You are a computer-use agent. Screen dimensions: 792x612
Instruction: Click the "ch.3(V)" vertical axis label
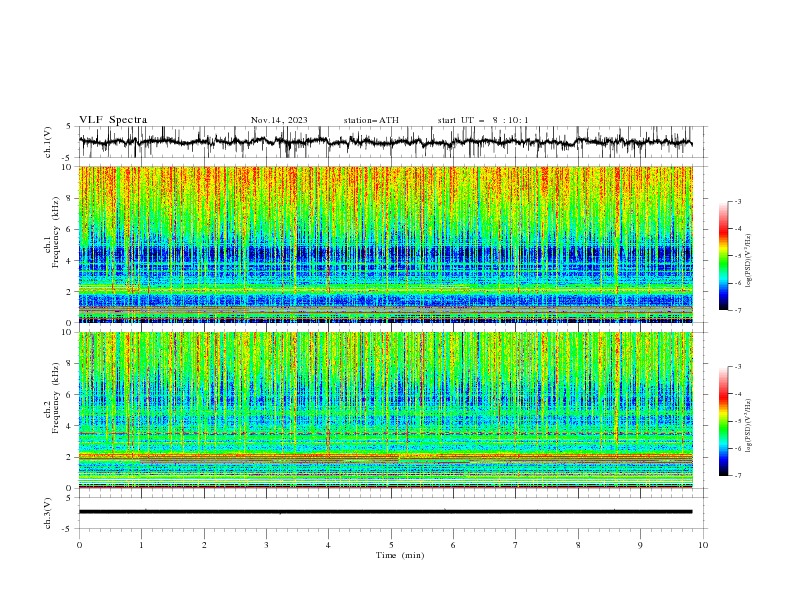(48, 513)
